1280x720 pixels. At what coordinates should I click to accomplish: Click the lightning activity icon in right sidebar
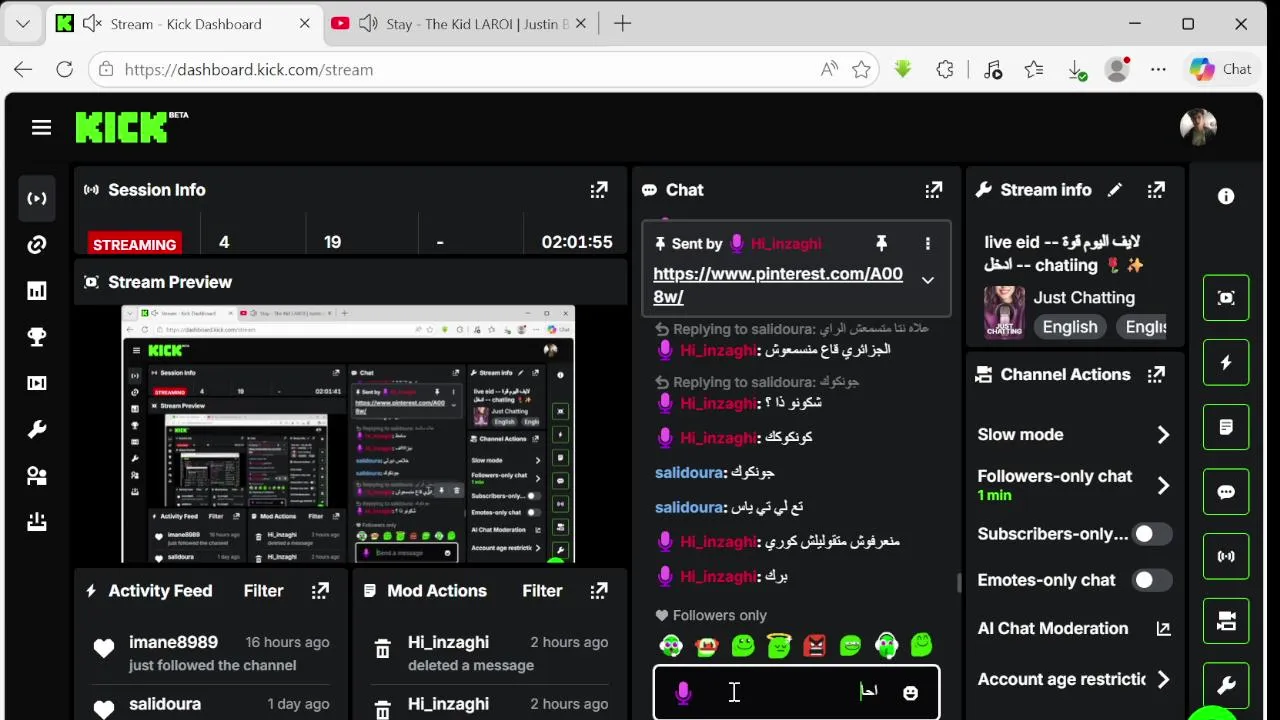point(1226,362)
